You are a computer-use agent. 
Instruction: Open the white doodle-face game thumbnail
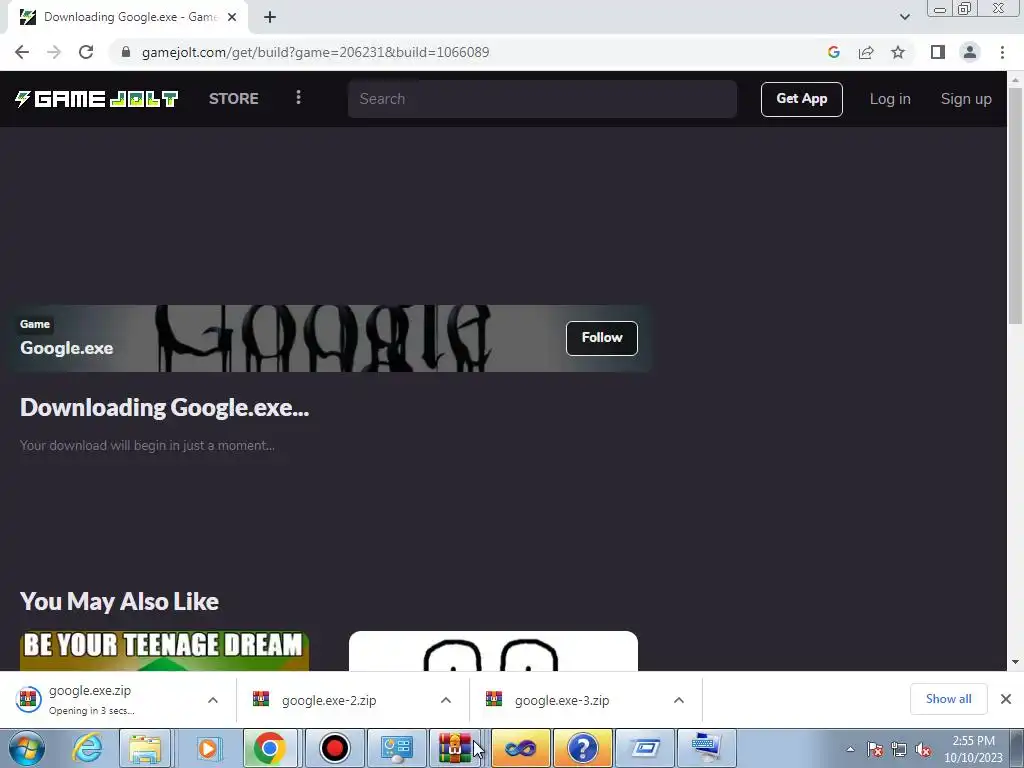coord(493,650)
